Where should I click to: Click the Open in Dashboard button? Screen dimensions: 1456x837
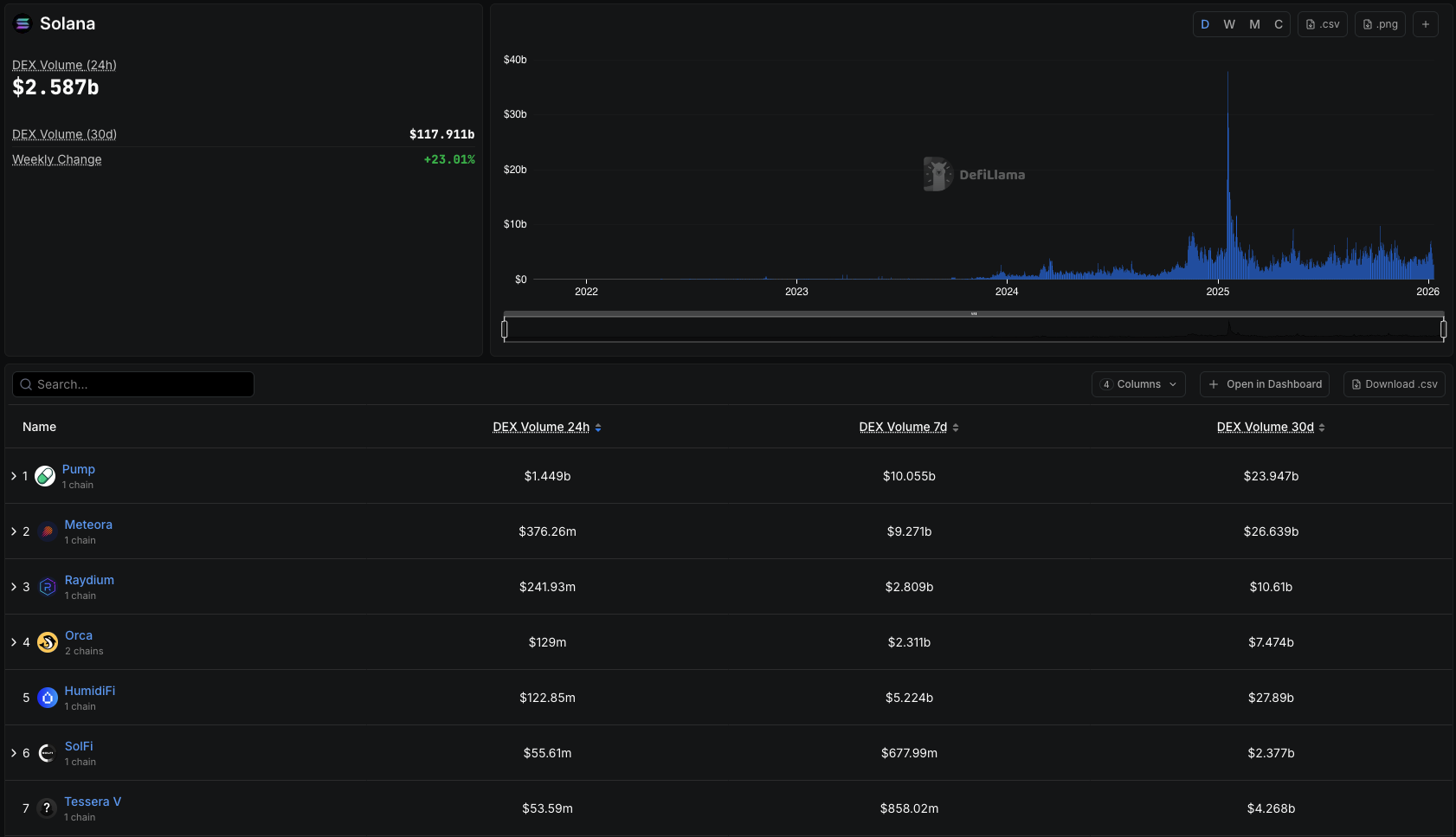coord(1265,383)
